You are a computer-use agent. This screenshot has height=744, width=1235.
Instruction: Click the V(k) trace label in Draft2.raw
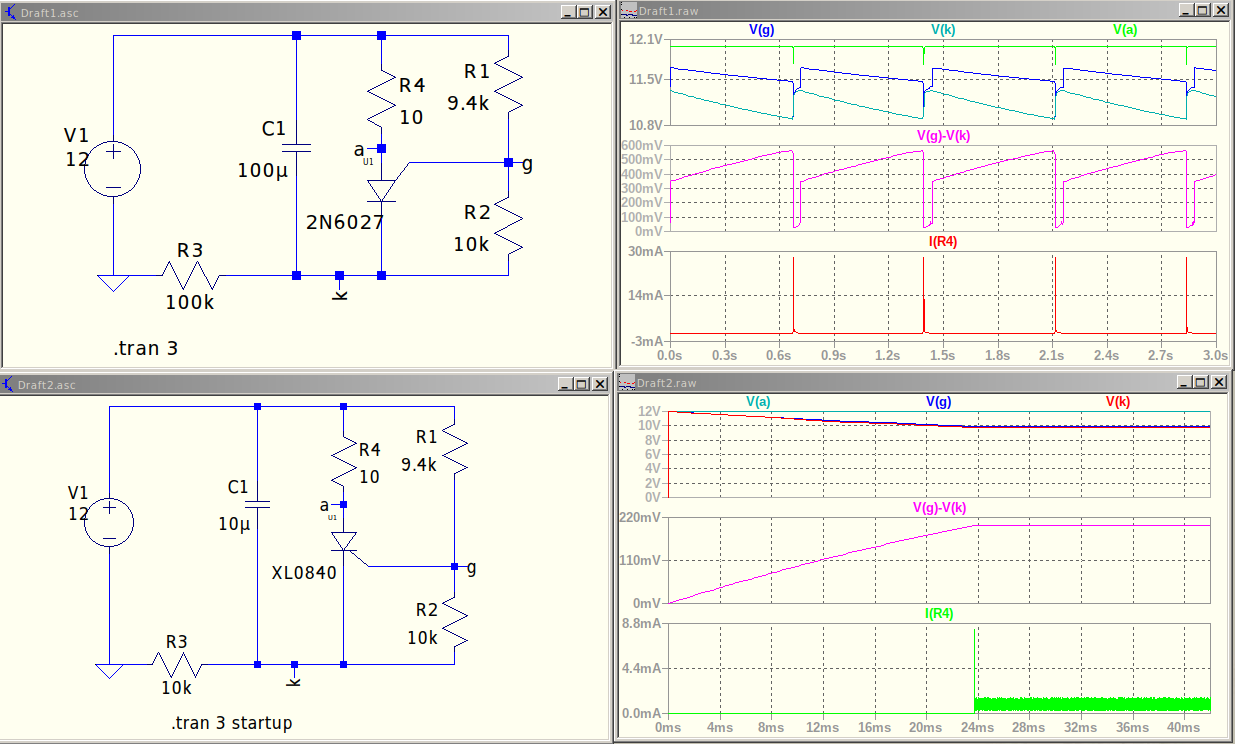coord(1118,401)
